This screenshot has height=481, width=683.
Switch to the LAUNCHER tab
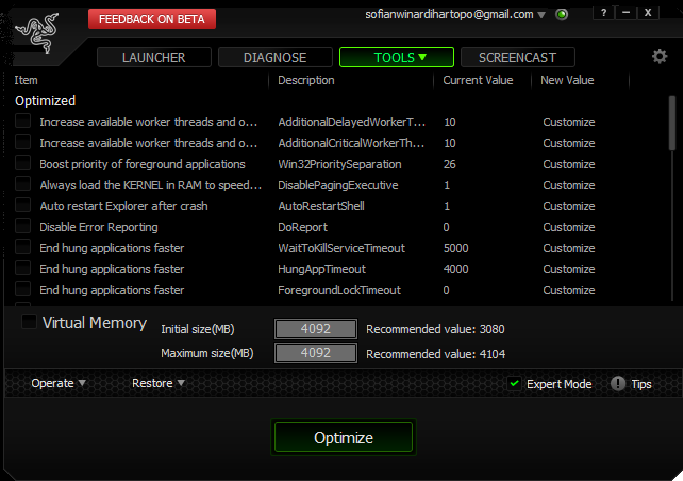tap(154, 57)
